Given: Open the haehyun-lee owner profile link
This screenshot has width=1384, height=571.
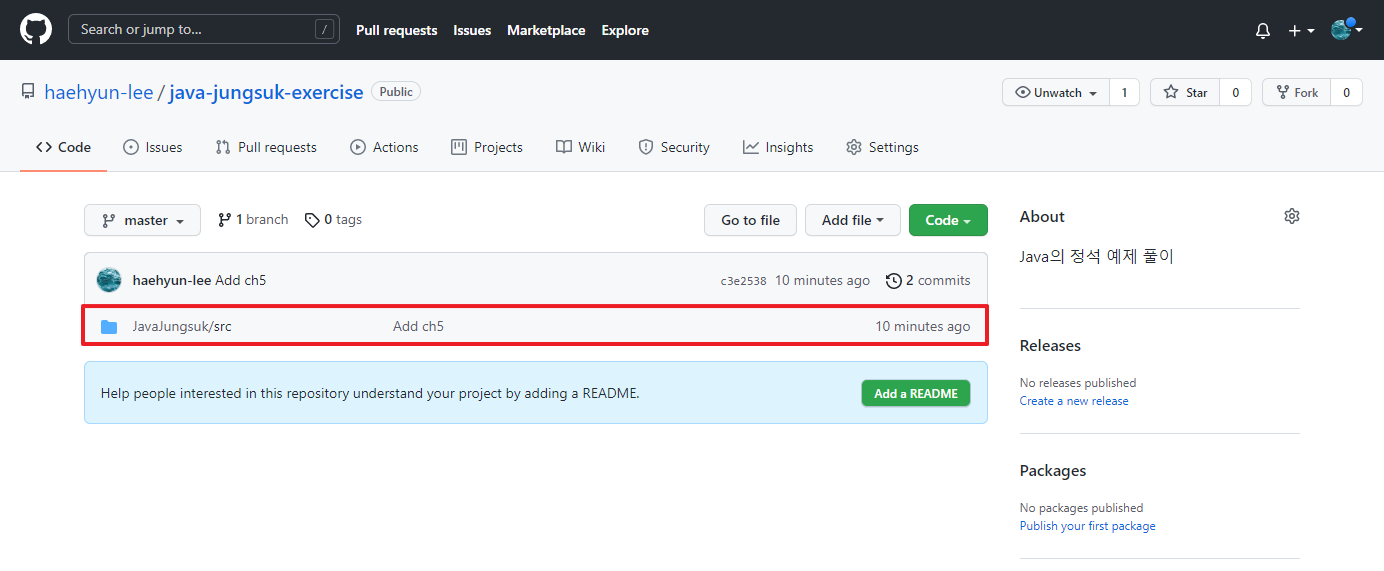Looking at the screenshot, I should click(x=99, y=92).
